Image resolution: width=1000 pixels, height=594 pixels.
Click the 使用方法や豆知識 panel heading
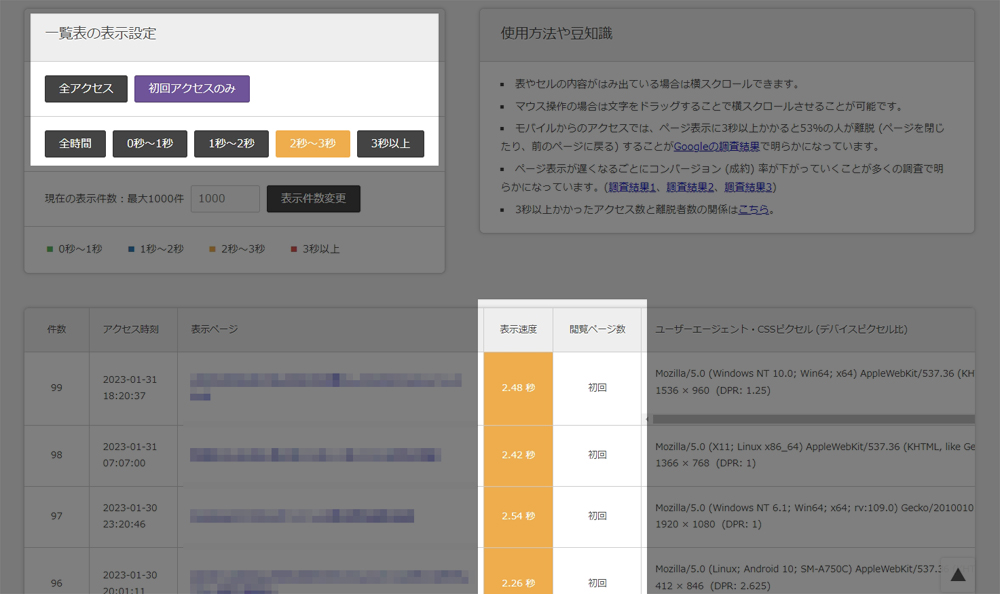point(556,33)
